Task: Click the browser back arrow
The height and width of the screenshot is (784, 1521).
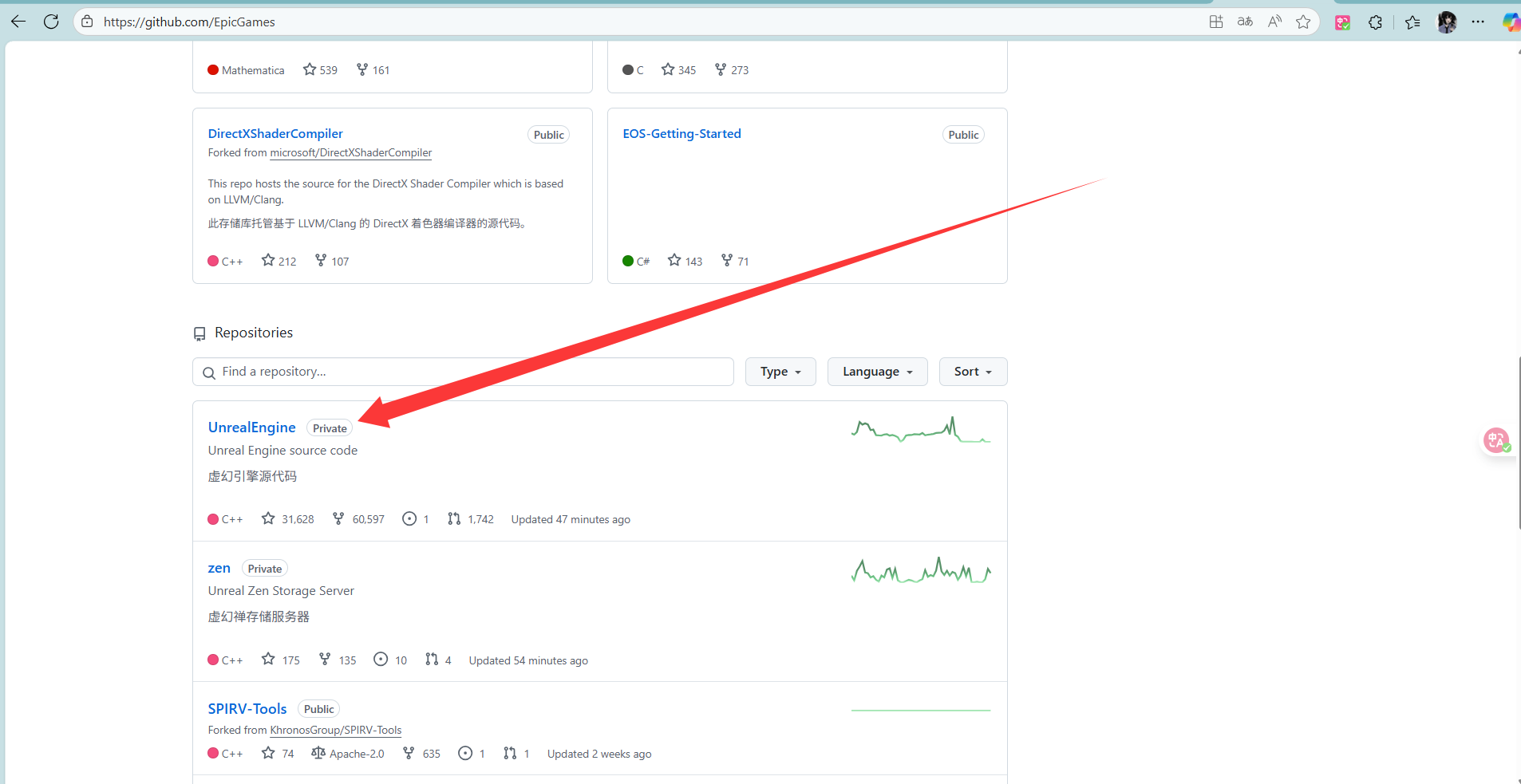Action: (x=18, y=22)
